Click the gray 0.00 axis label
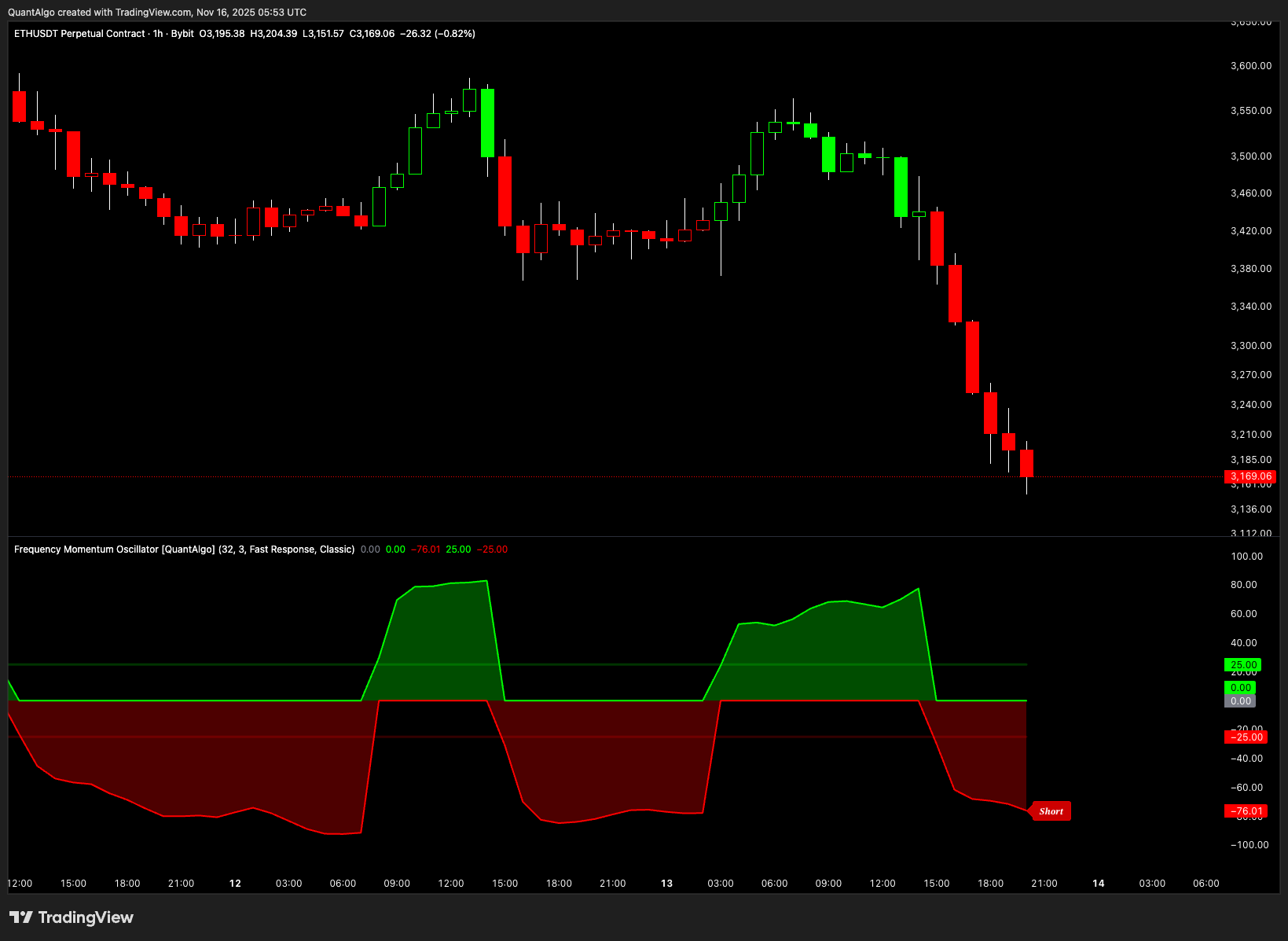This screenshot has width=1288, height=941. [1240, 701]
